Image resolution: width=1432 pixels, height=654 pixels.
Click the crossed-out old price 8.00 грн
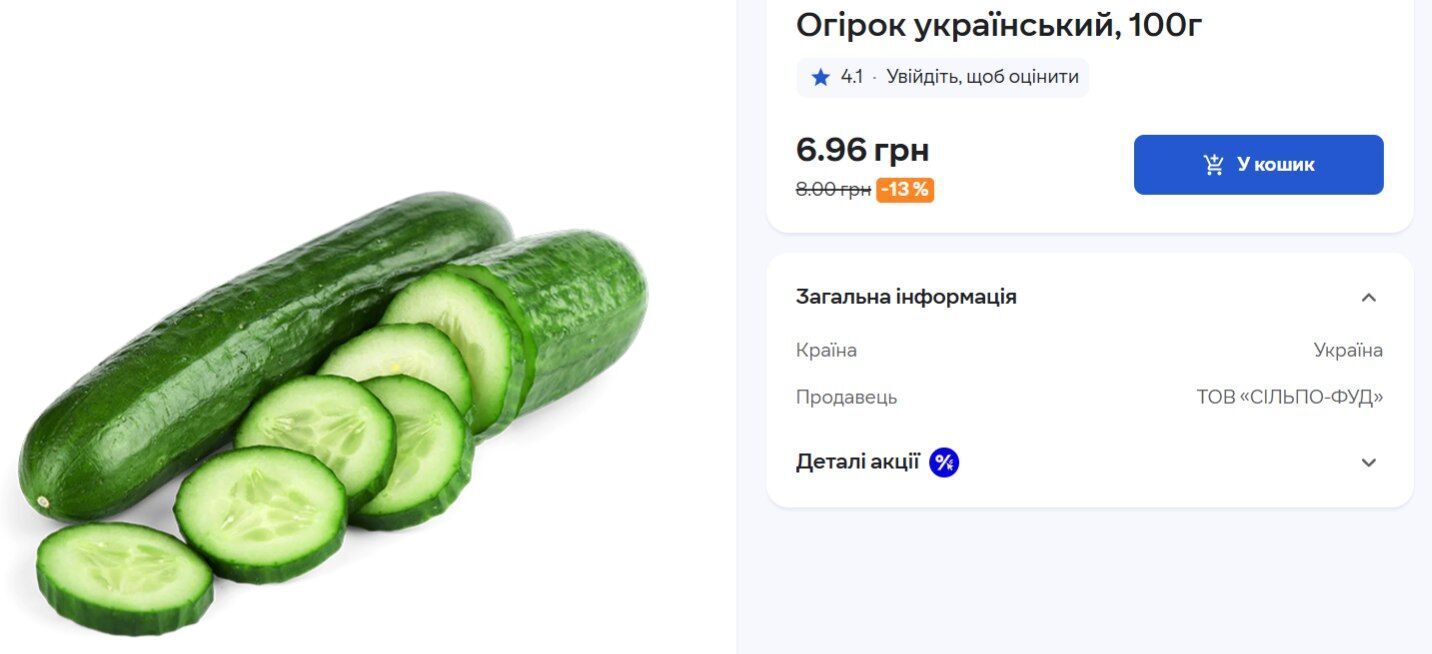click(x=832, y=189)
